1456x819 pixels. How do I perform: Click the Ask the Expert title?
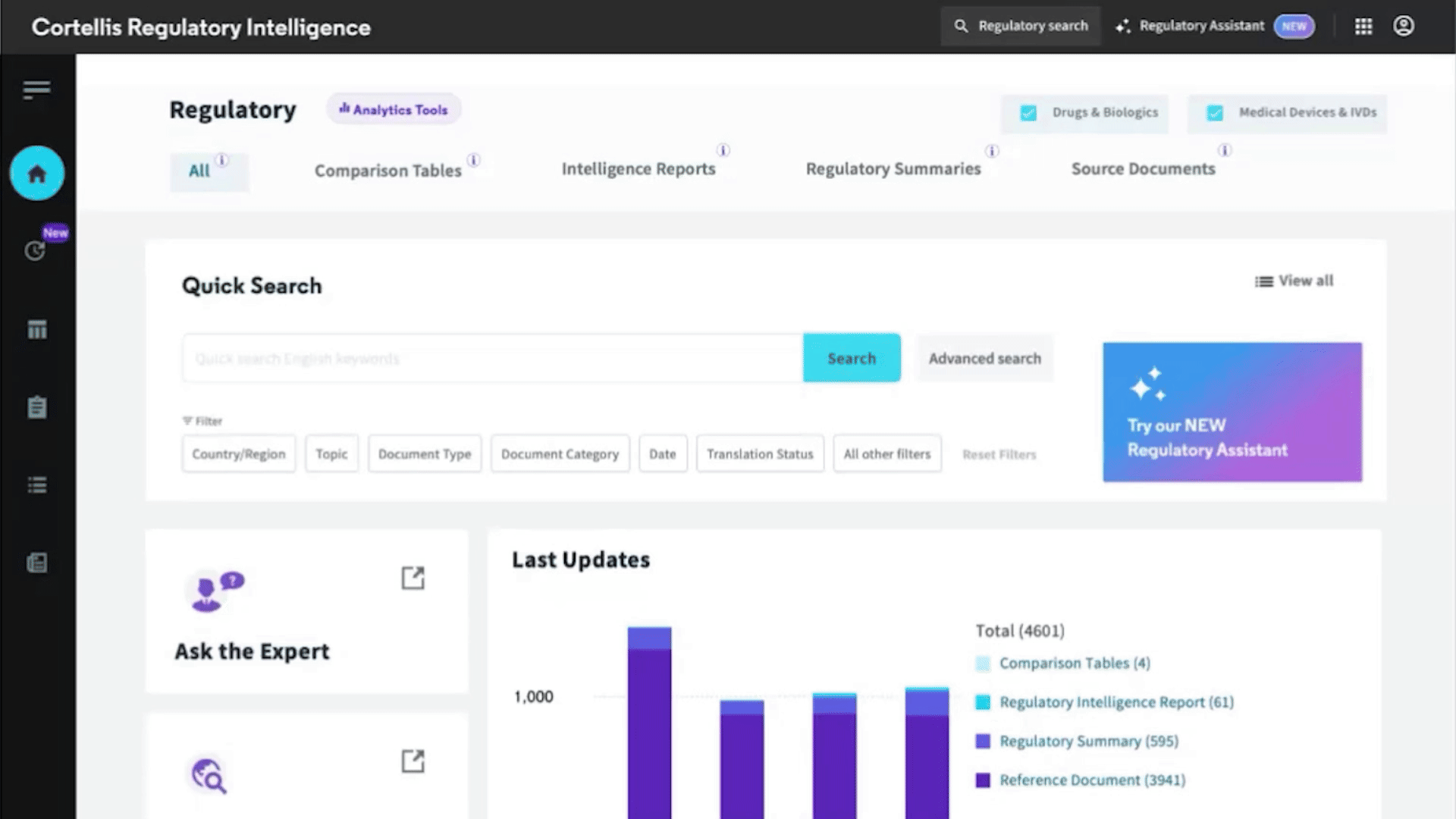point(252,651)
